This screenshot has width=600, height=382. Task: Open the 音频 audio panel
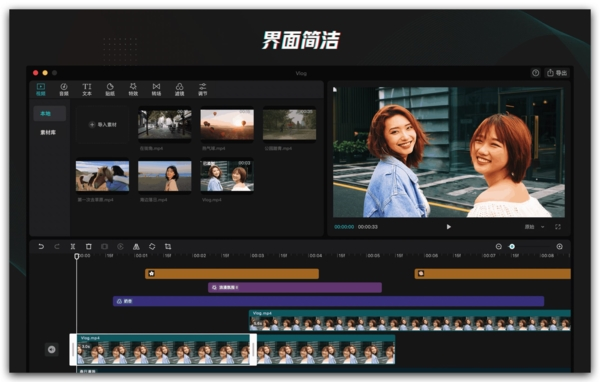pyautogui.click(x=64, y=90)
